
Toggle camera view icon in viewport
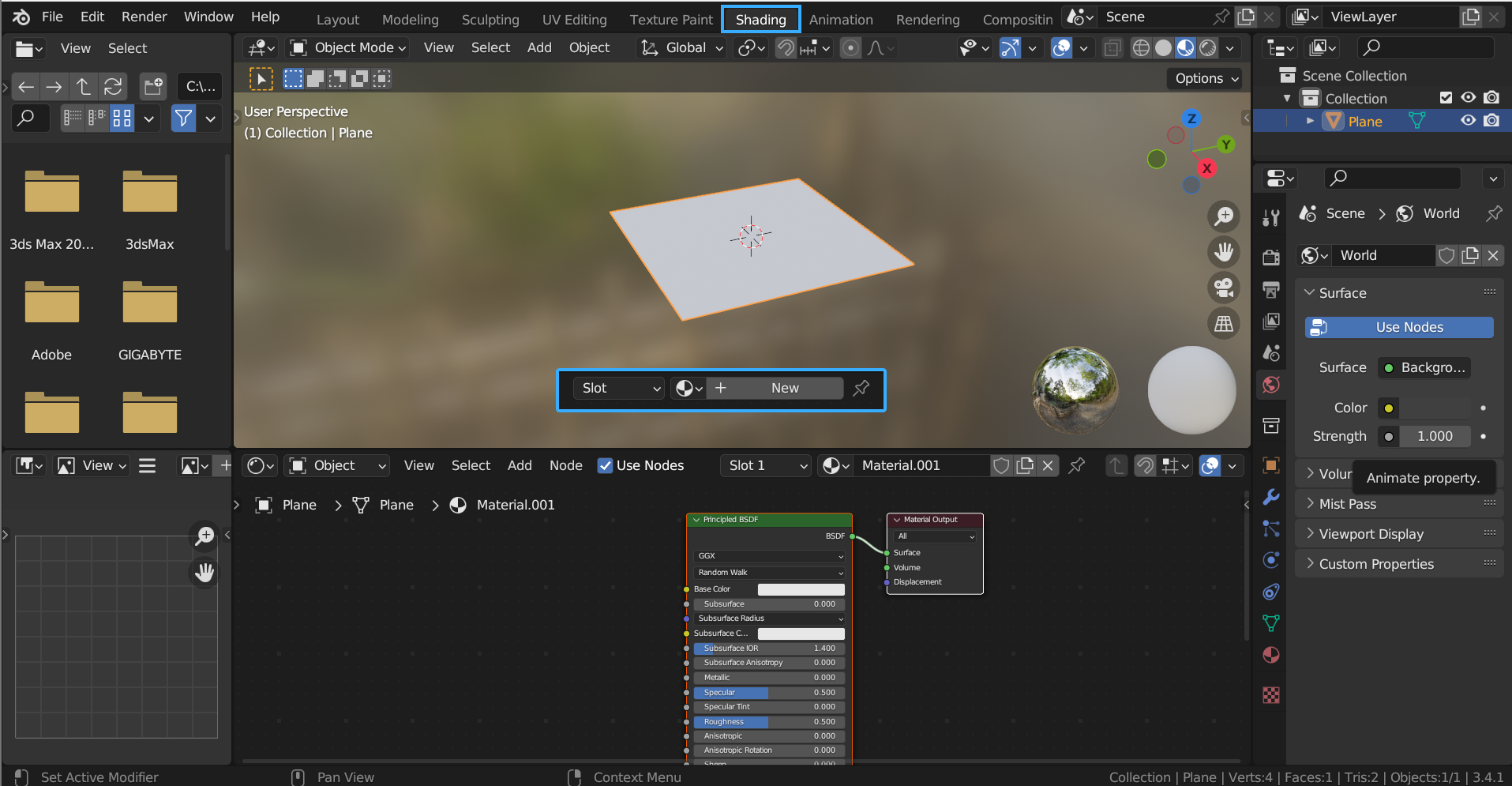point(1224,288)
